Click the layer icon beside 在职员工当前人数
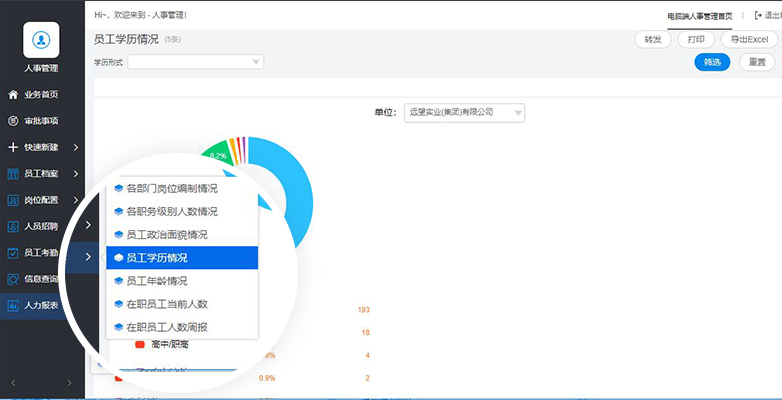 tap(119, 304)
